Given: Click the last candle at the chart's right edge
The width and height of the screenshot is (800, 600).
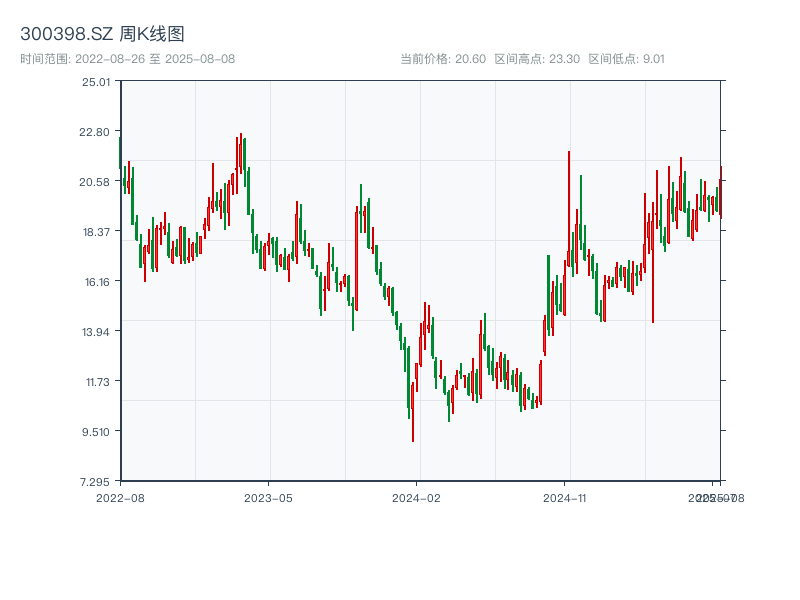Looking at the screenshot, I should click(x=721, y=192).
